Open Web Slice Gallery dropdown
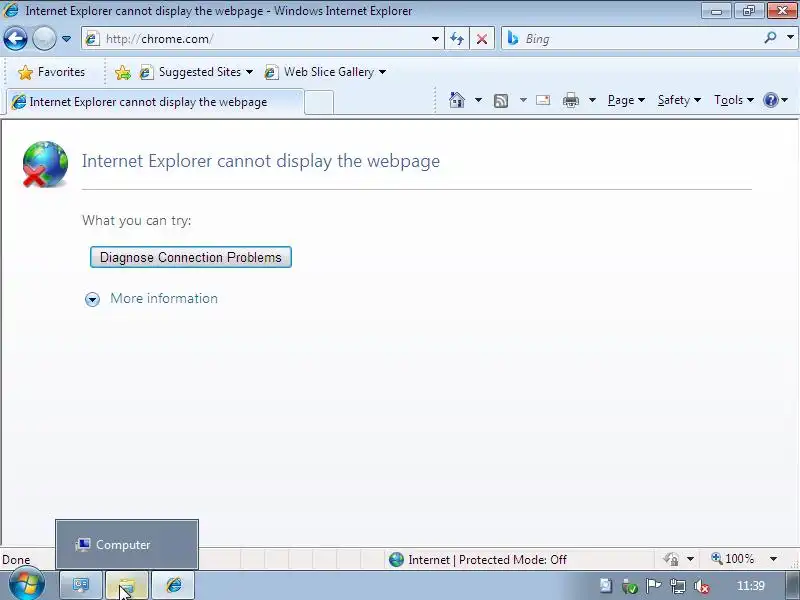This screenshot has height=600, width=800. point(325,72)
